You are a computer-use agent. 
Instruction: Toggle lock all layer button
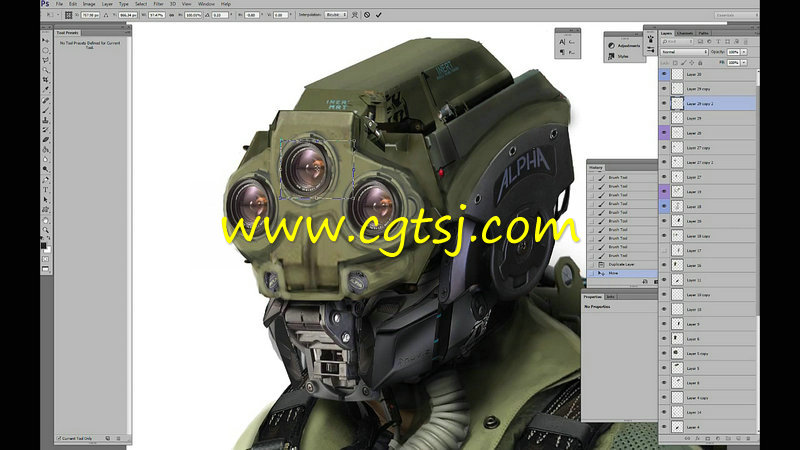point(700,63)
